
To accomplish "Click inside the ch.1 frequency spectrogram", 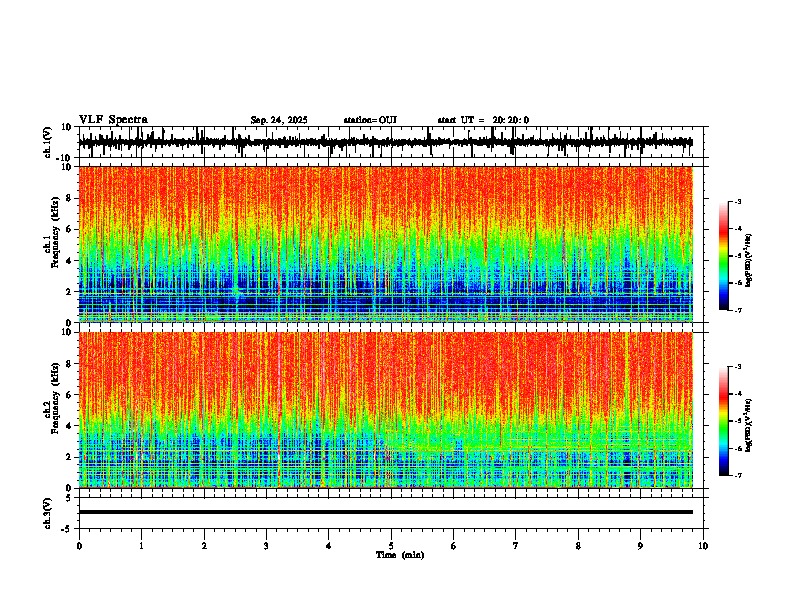I will click(386, 244).
